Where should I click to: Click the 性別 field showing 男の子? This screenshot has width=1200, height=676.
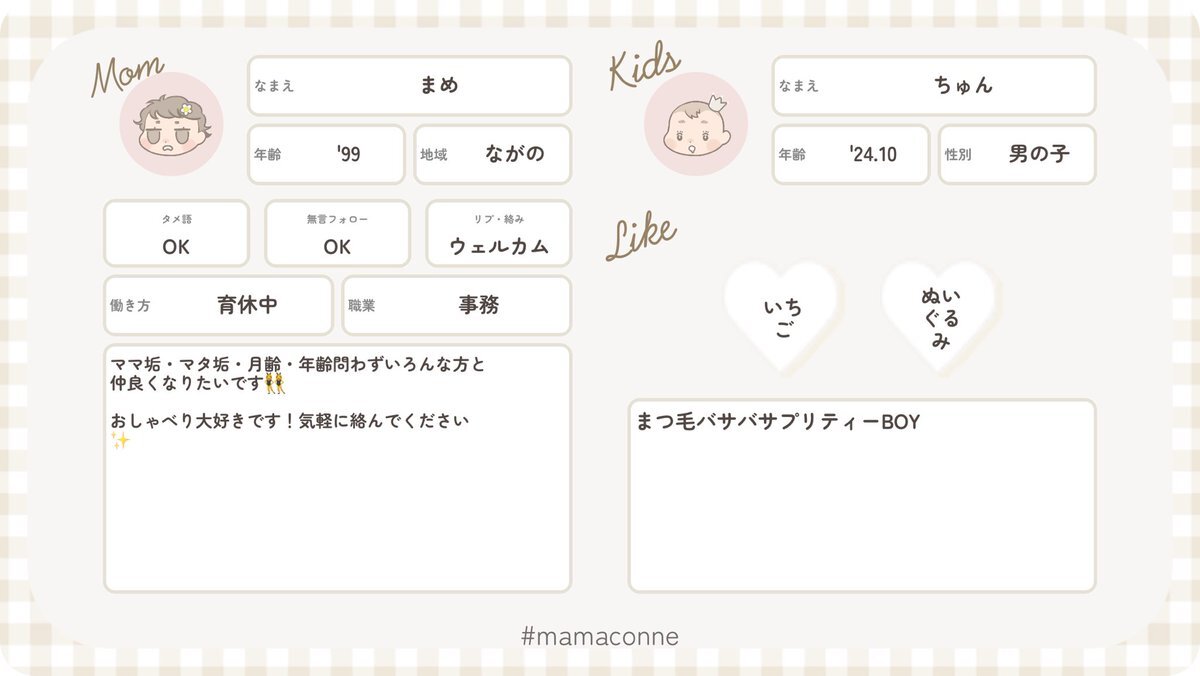[x=1017, y=154]
